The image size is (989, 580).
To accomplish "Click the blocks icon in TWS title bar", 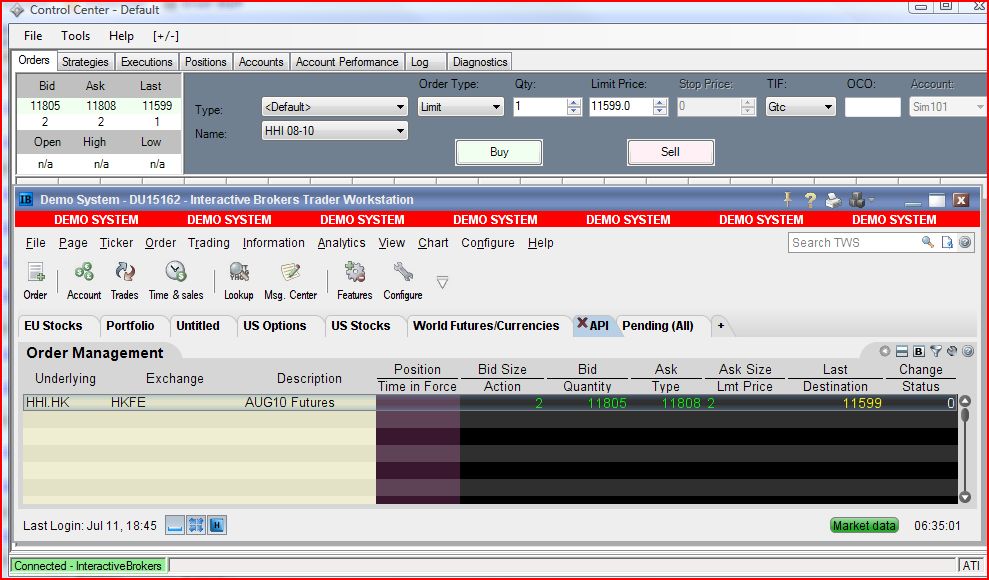I will pyautogui.click(x=857, y=200).
